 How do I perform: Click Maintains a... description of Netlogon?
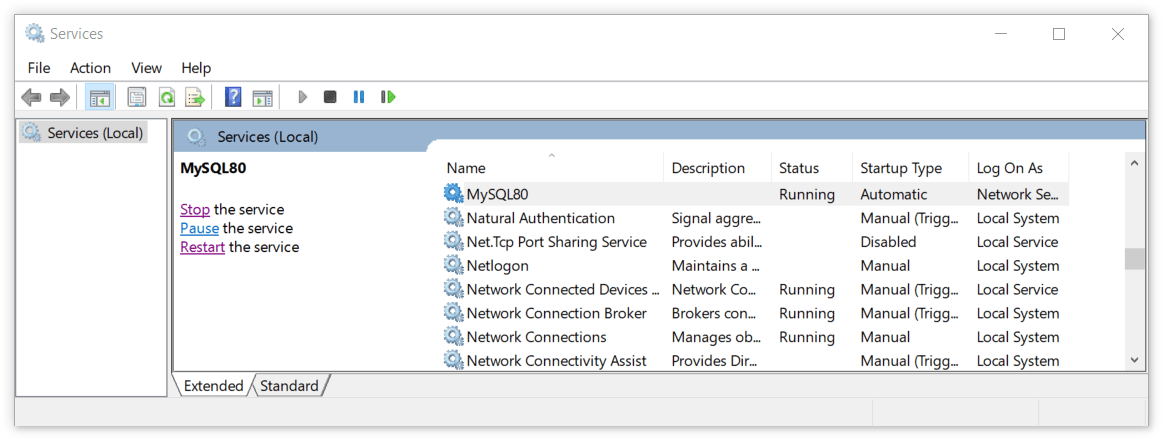click(716, 266)
